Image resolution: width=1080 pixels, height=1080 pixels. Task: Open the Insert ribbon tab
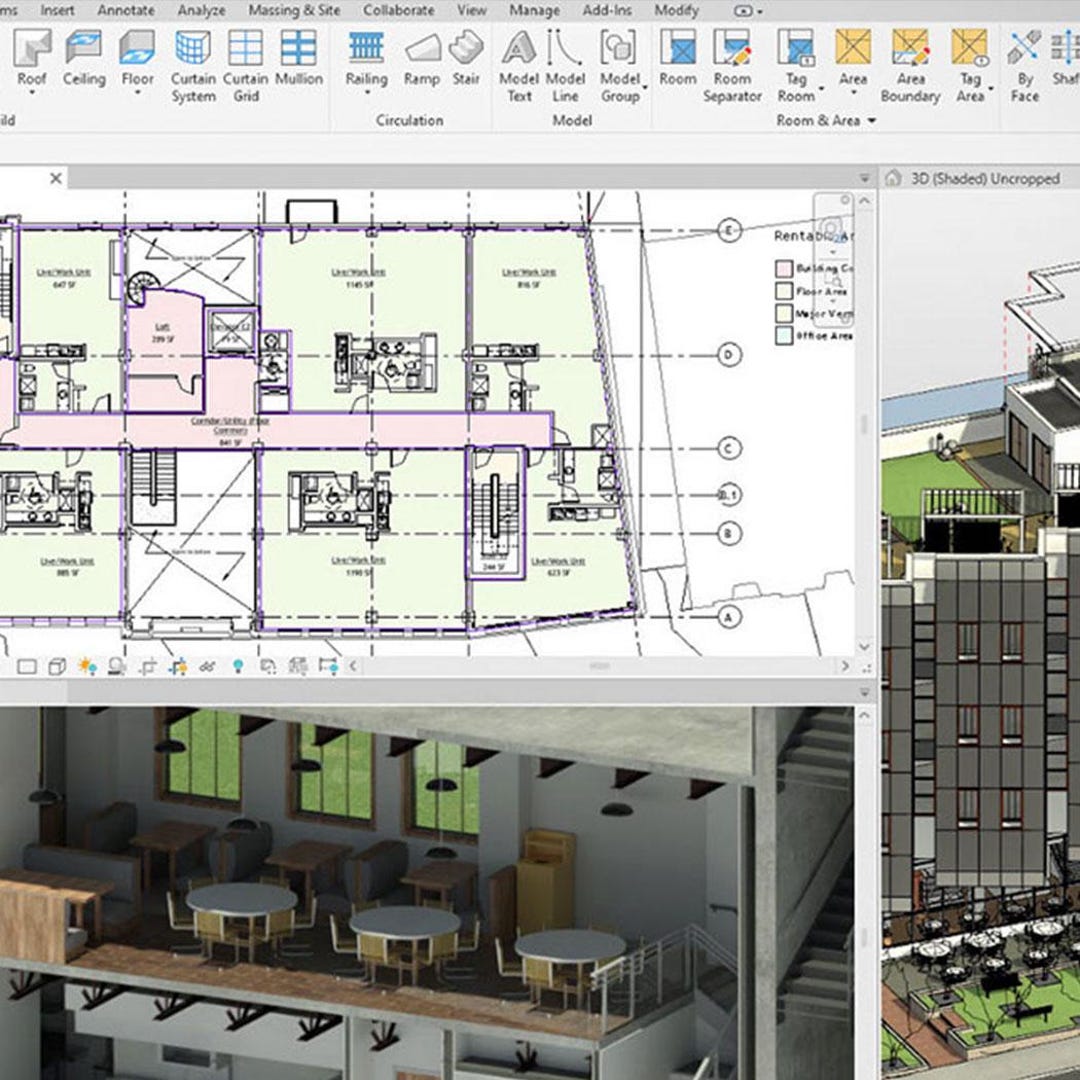(57, 10)
